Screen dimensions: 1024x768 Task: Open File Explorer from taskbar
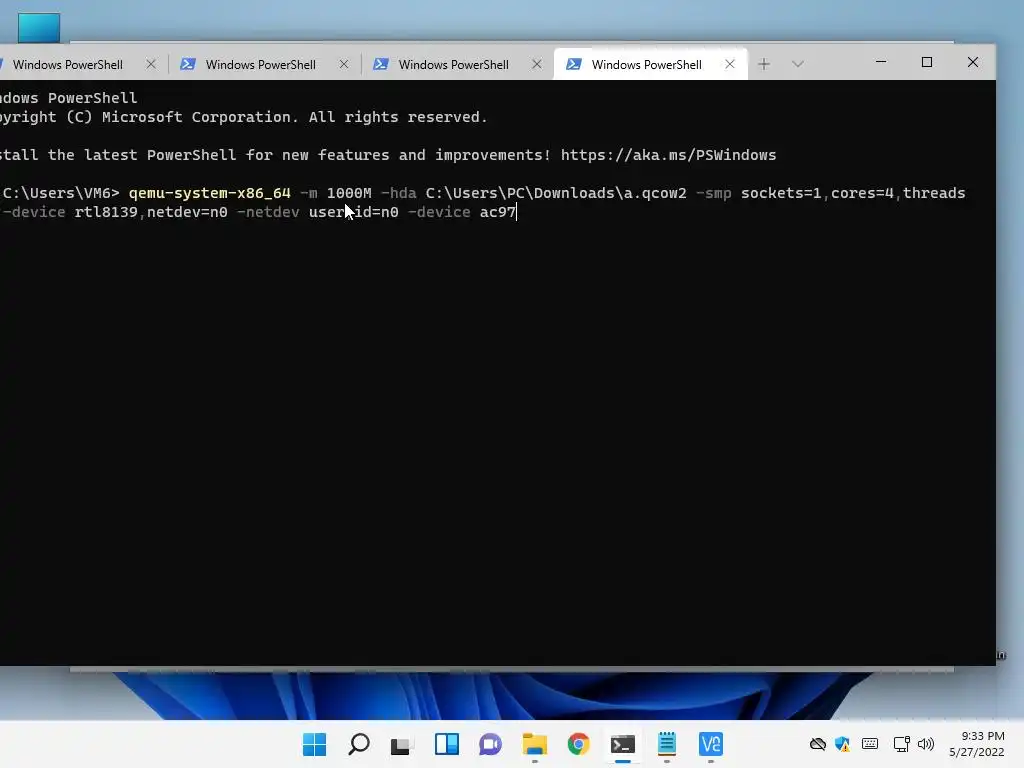(x=534, y=744)
